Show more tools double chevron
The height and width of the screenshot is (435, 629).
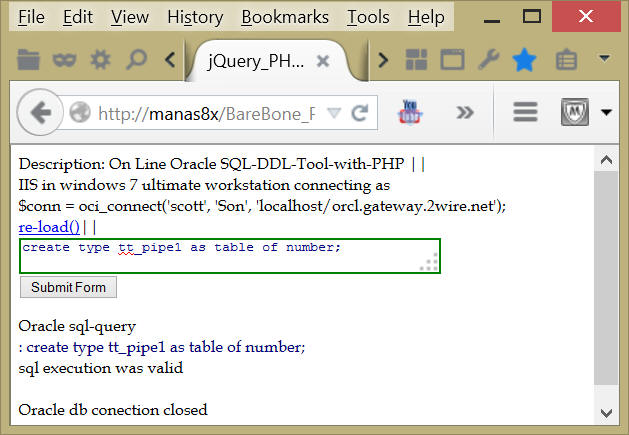click(465, 112)
